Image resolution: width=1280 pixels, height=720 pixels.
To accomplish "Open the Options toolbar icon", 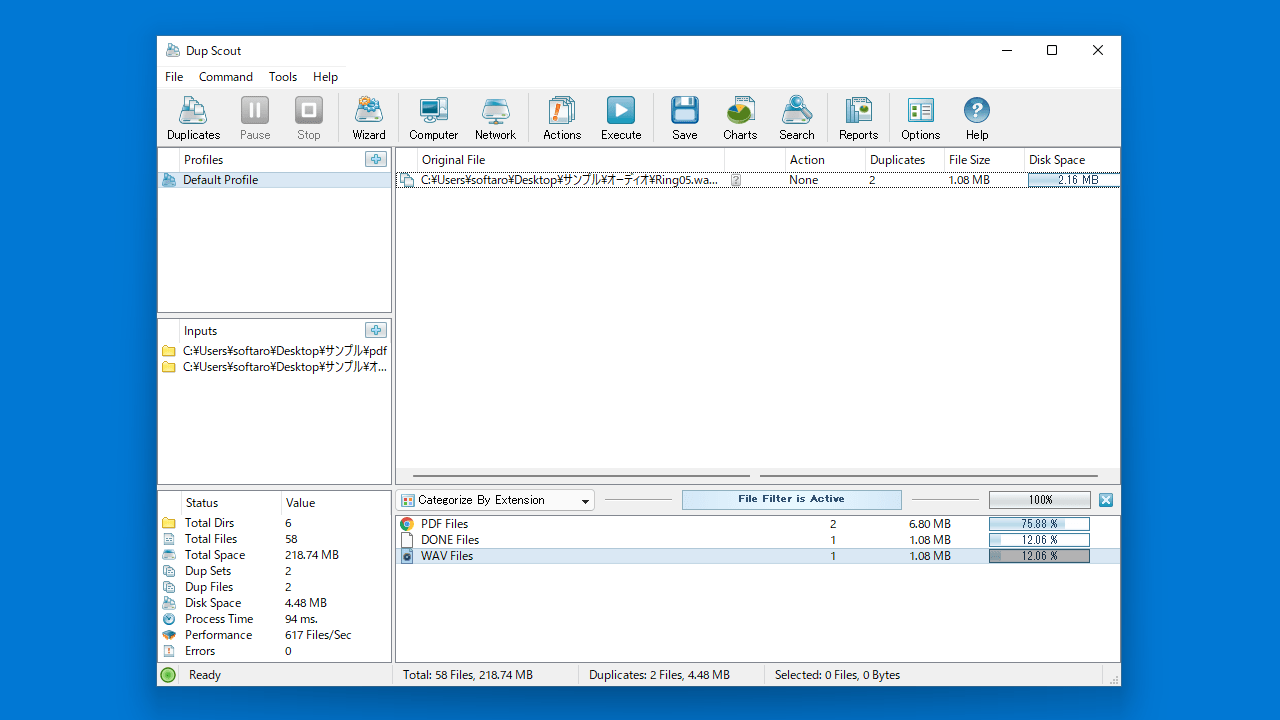I will pos(920,119).
